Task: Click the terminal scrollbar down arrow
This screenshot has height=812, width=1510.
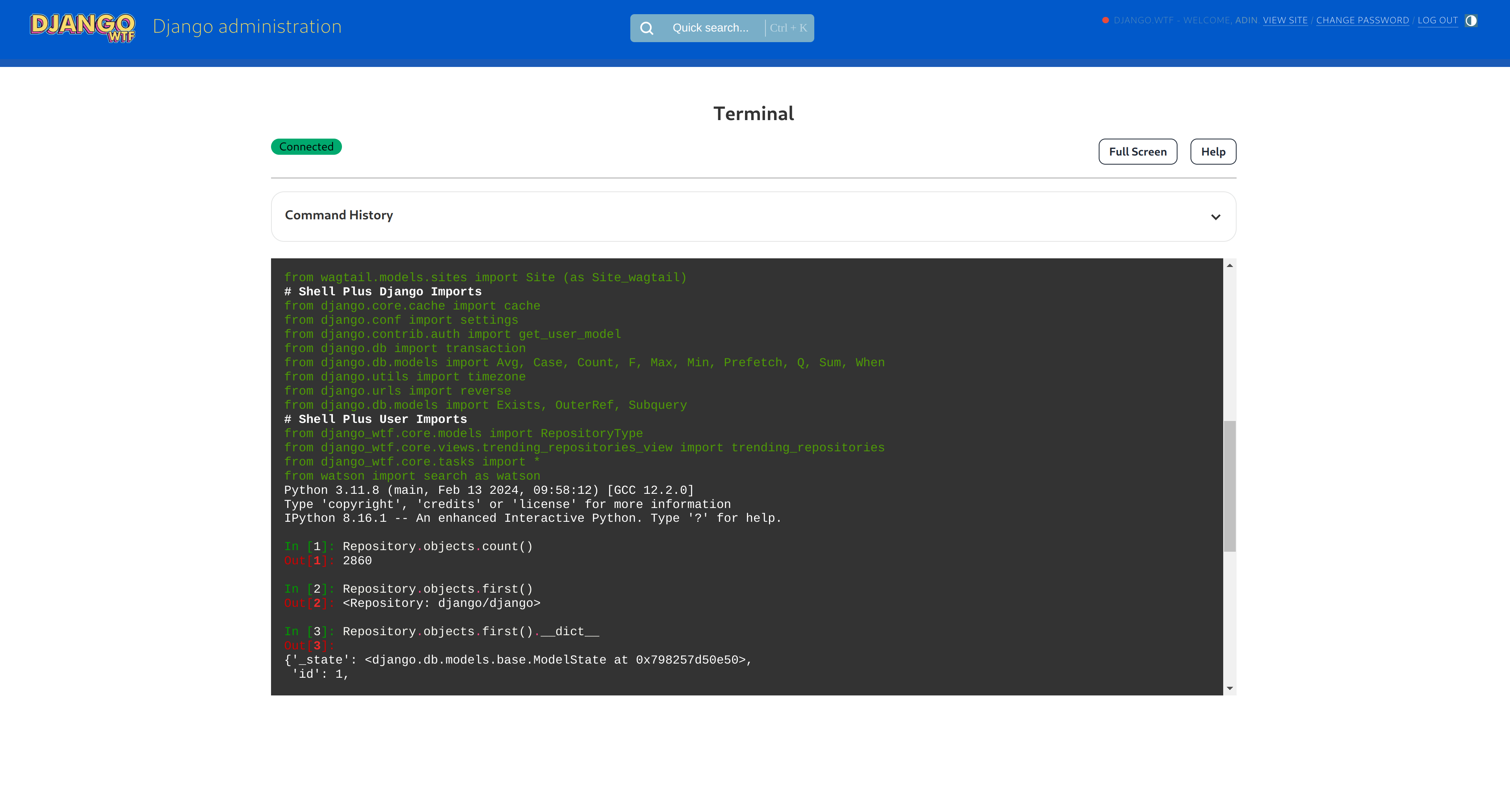Action: [x=1230, y=688]
